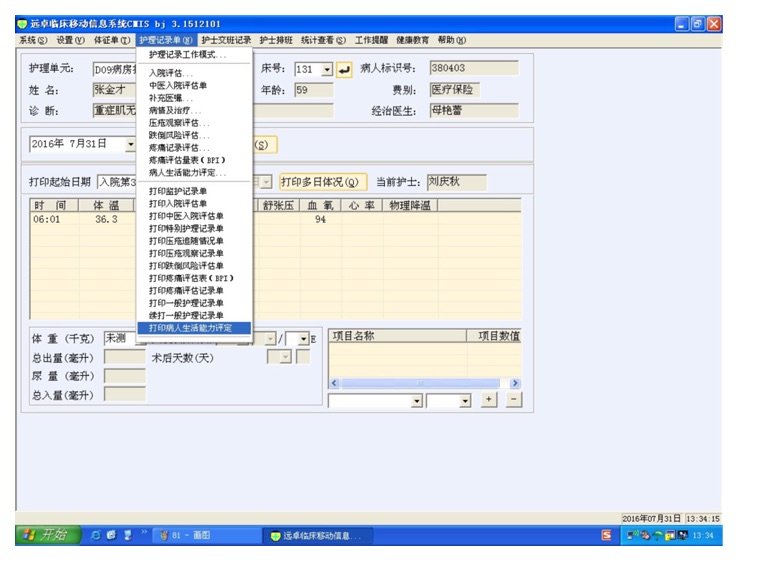Select 打印特别护理记录单 menu entry
Screen dimensions: 768x561
point(194,228)
